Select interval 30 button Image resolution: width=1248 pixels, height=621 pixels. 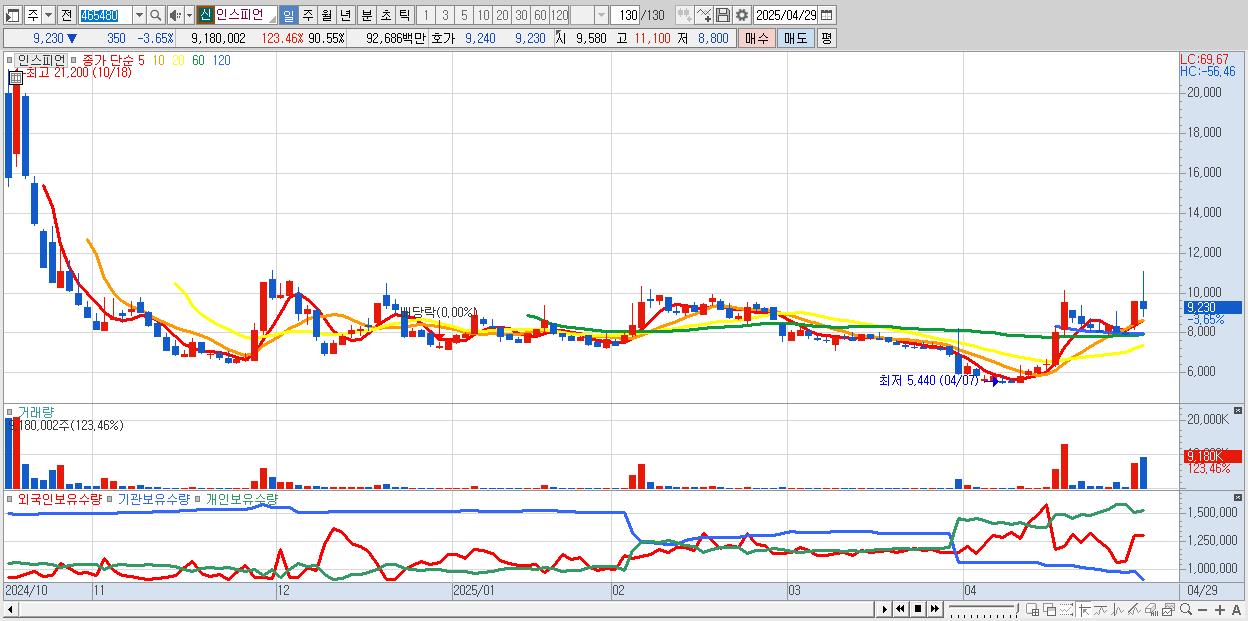pyautogui.click(x=521, y=15)
